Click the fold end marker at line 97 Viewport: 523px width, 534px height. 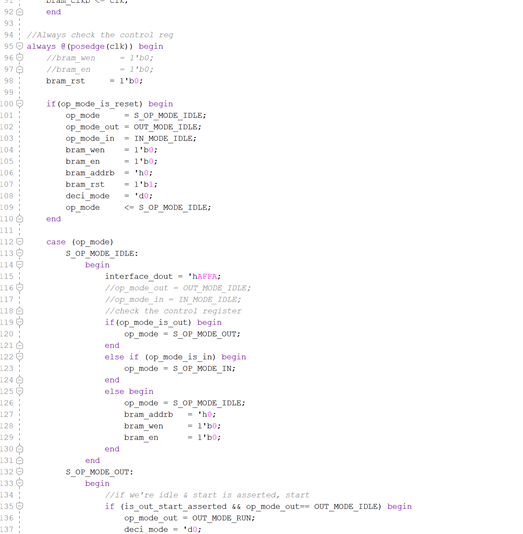coord(20,69)
